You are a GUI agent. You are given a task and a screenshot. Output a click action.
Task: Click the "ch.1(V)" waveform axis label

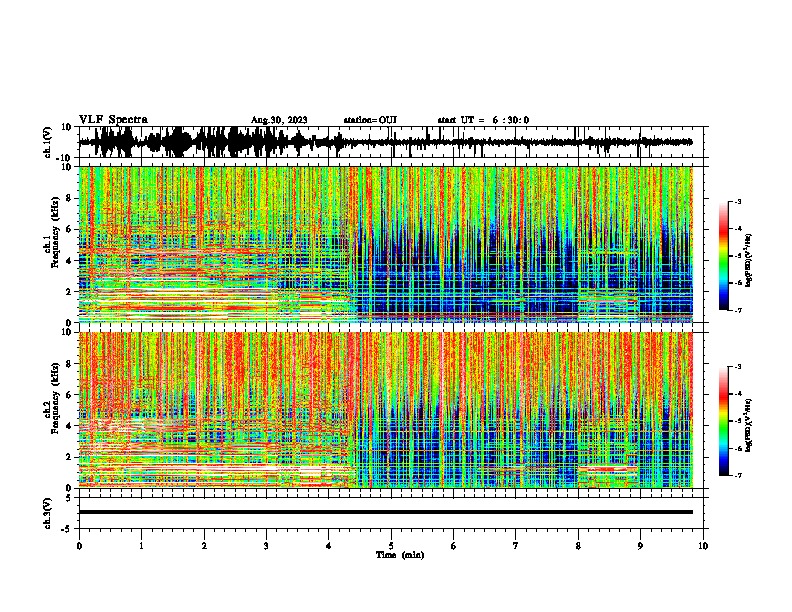(x=48, y=142)
